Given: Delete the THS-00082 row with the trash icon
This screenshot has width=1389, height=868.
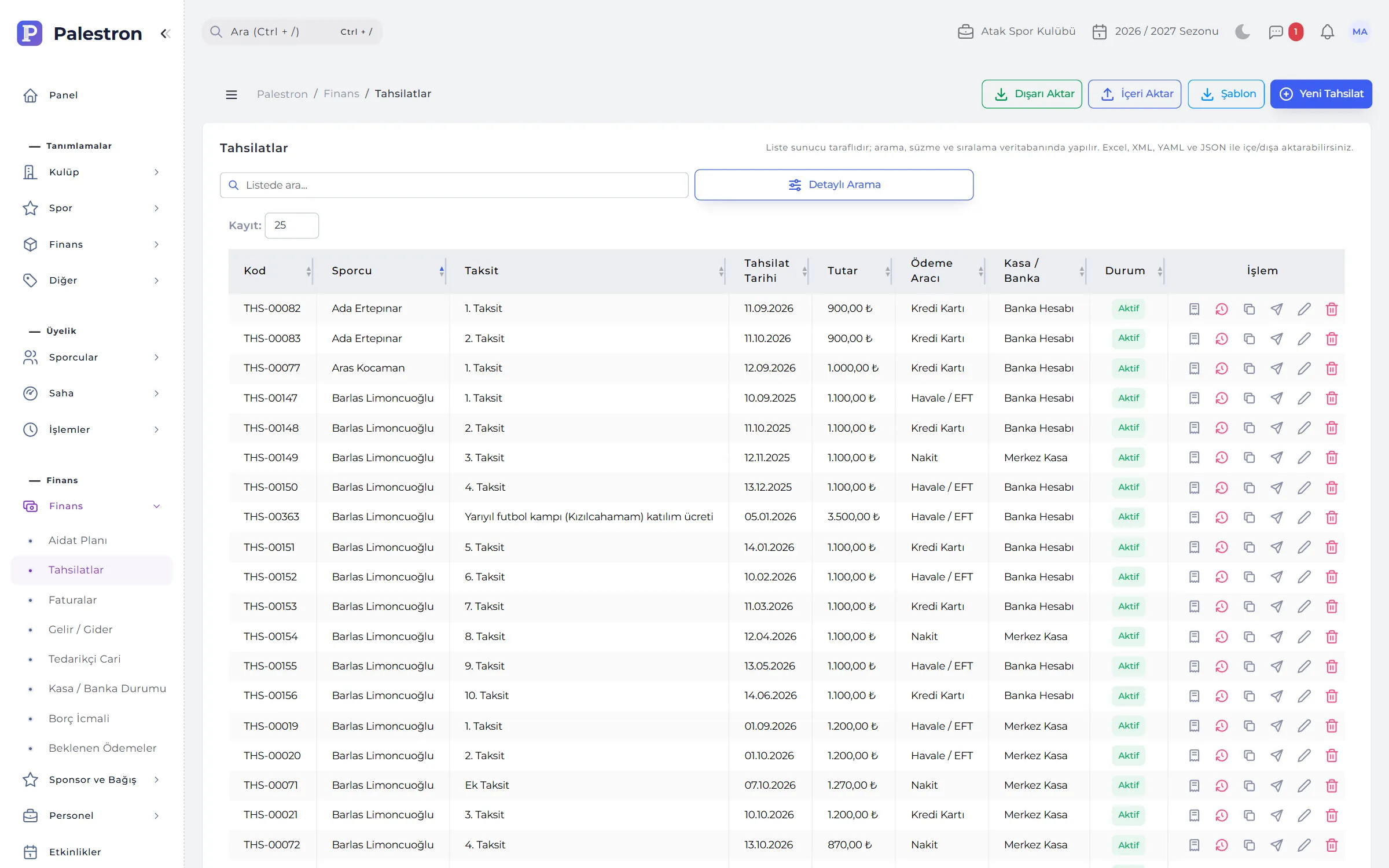Looking at the screenshot, I should pyautogui.click(x=1332, y=309).
